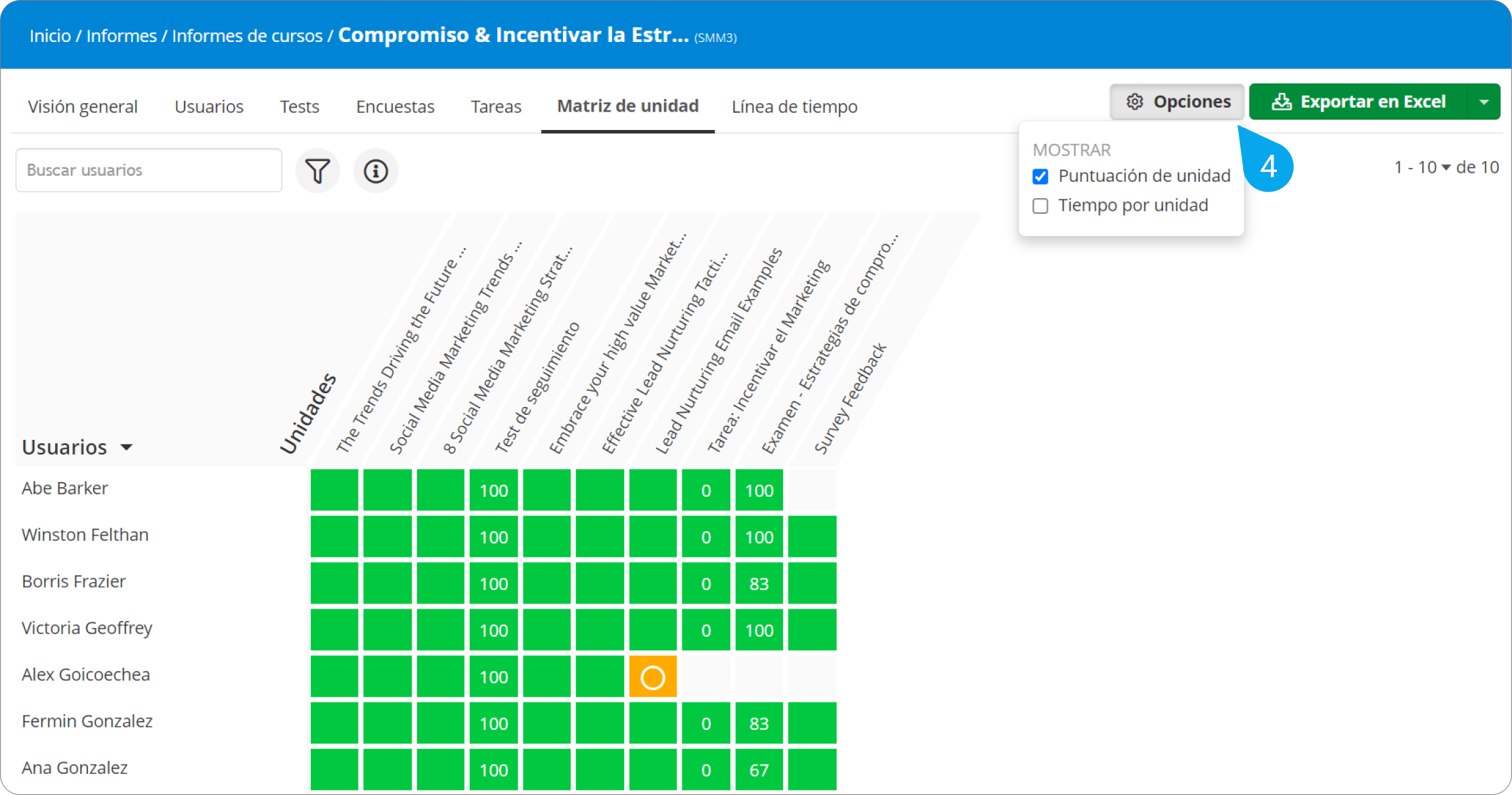Uncheck Puntuación de unidad checkbox

pos(1040,177)
